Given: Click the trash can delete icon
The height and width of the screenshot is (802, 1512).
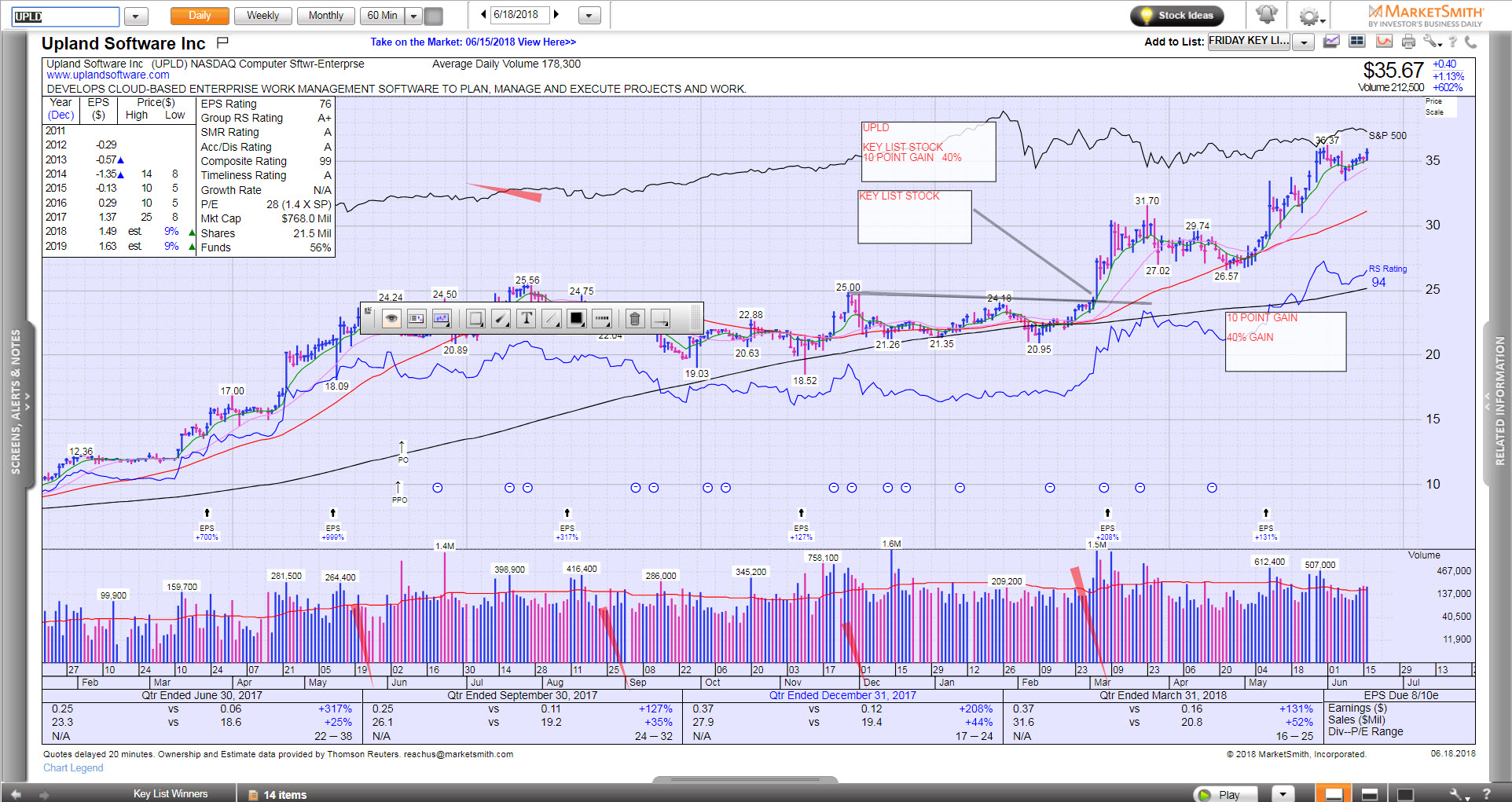Looking at the screenshot, I should tap(635, 318).
